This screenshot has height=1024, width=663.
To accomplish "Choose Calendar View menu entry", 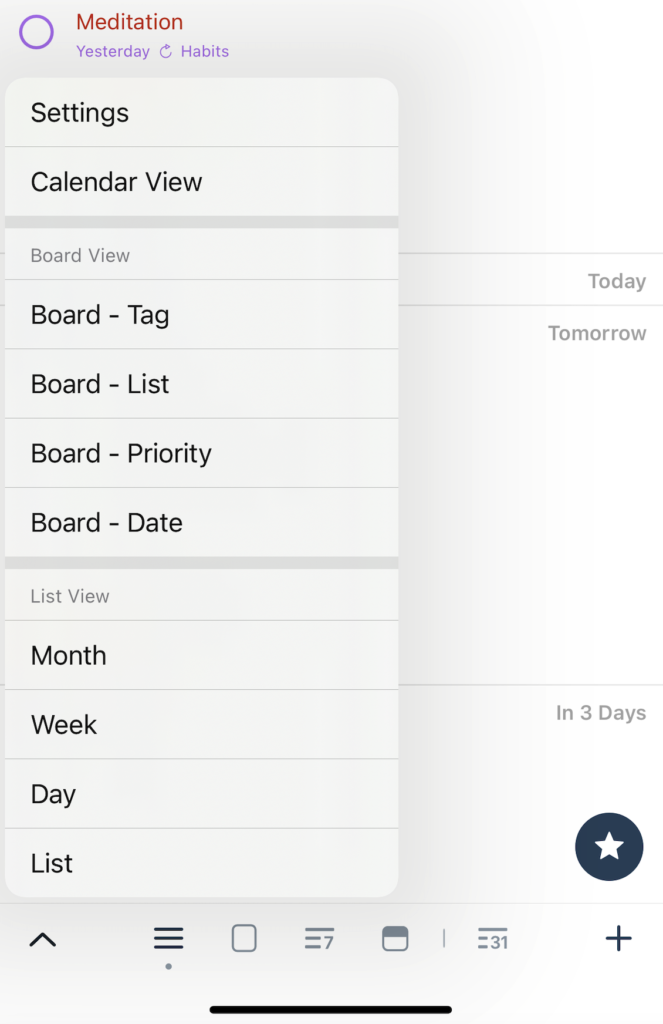I will click(201, 182).
